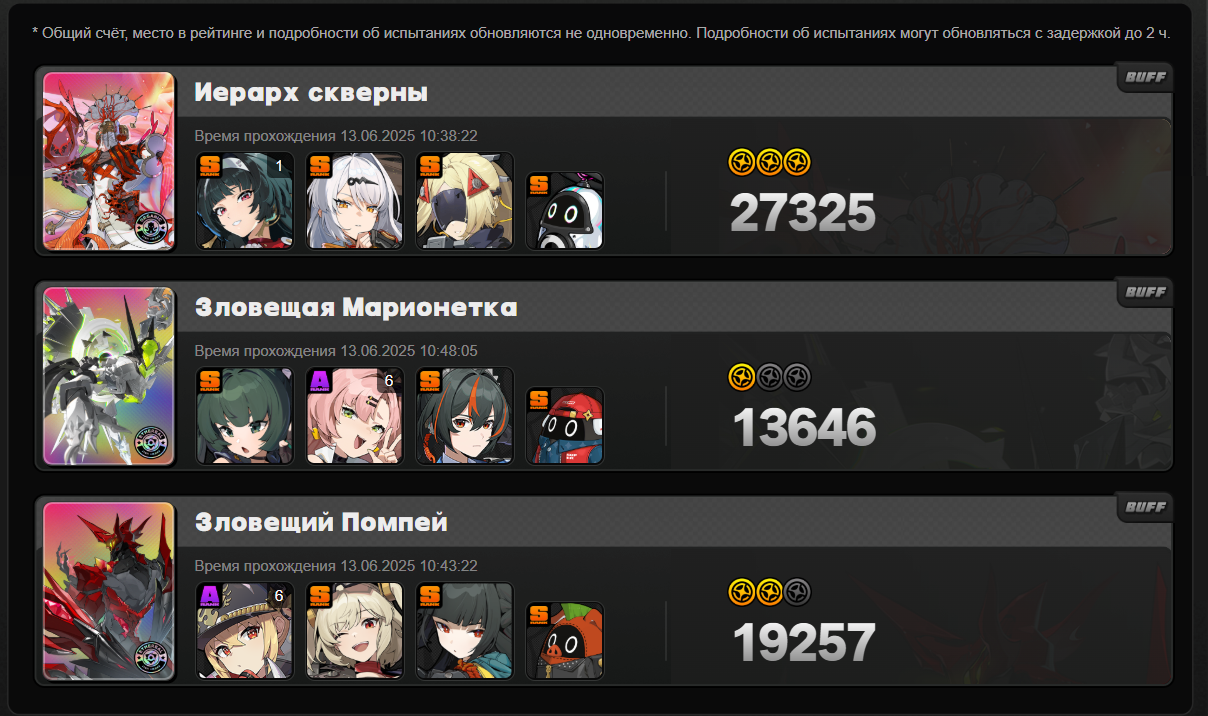Click the star rating above 13646

tap(769, 376)
